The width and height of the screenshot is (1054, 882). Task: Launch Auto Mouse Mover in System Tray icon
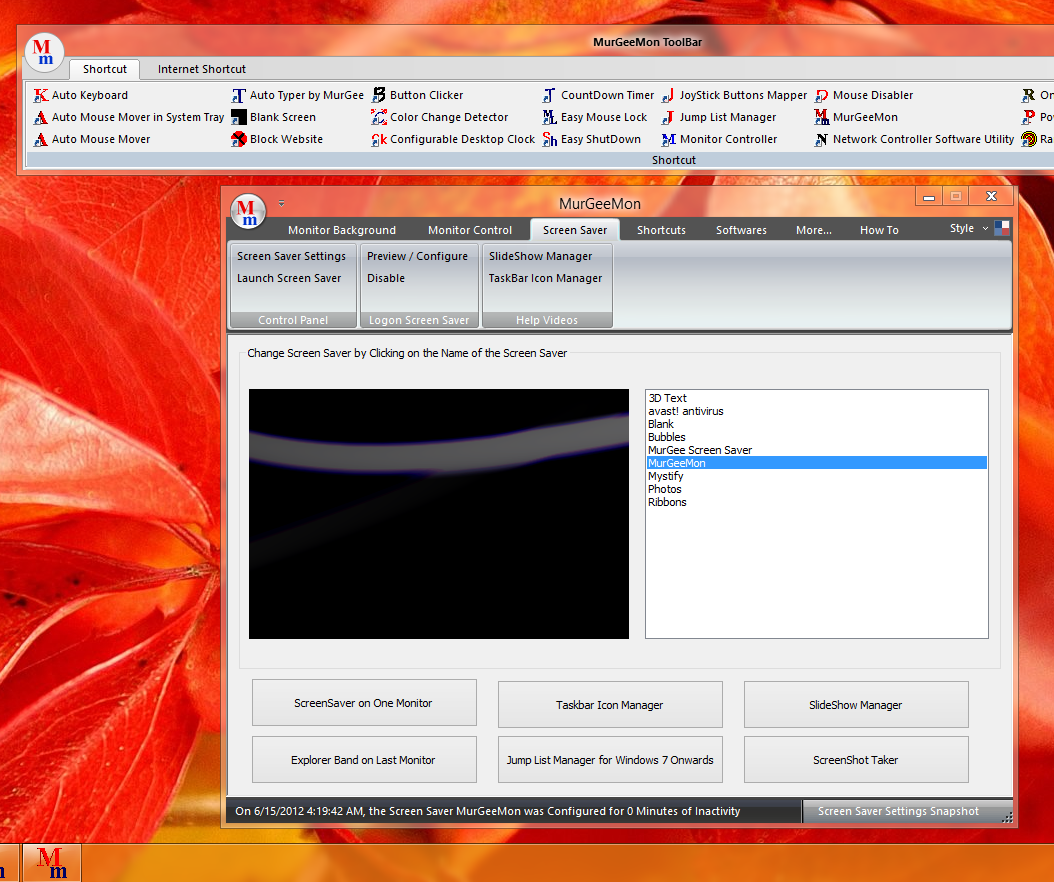pos(41,118)
